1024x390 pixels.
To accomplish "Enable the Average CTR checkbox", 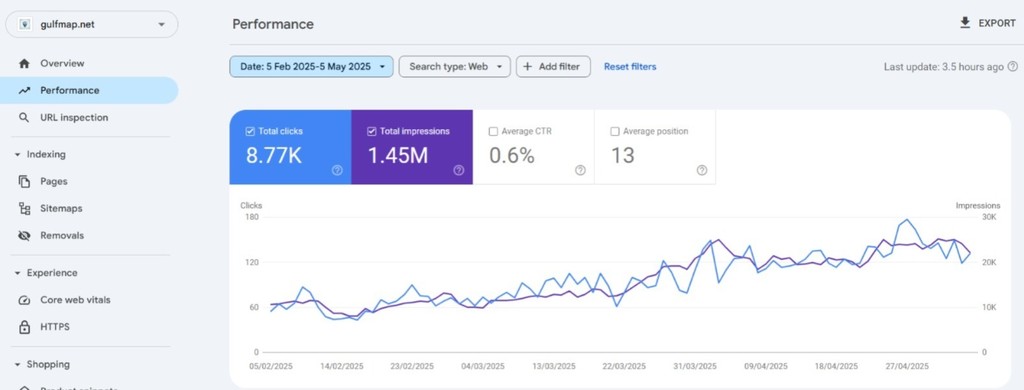I will (493, 131).
